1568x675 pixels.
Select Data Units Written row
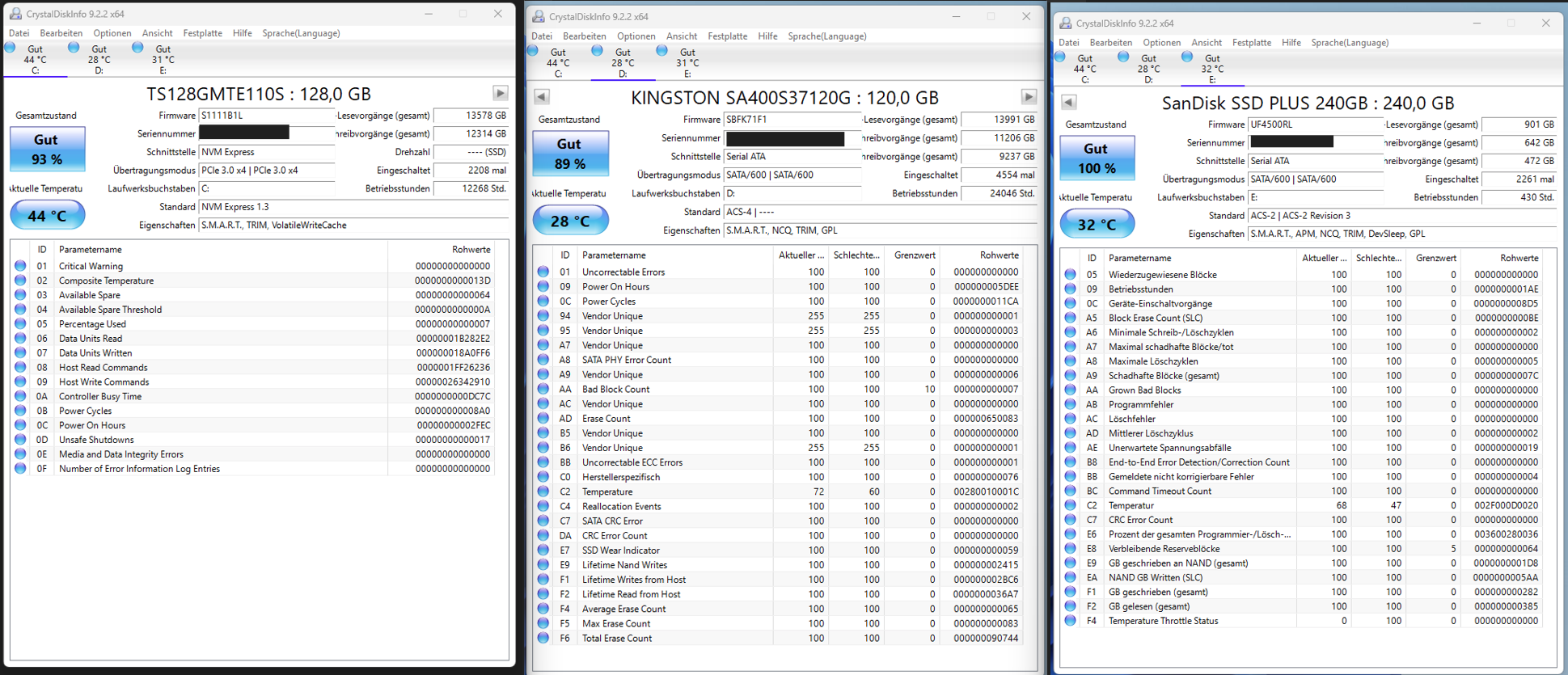(252, 353)
